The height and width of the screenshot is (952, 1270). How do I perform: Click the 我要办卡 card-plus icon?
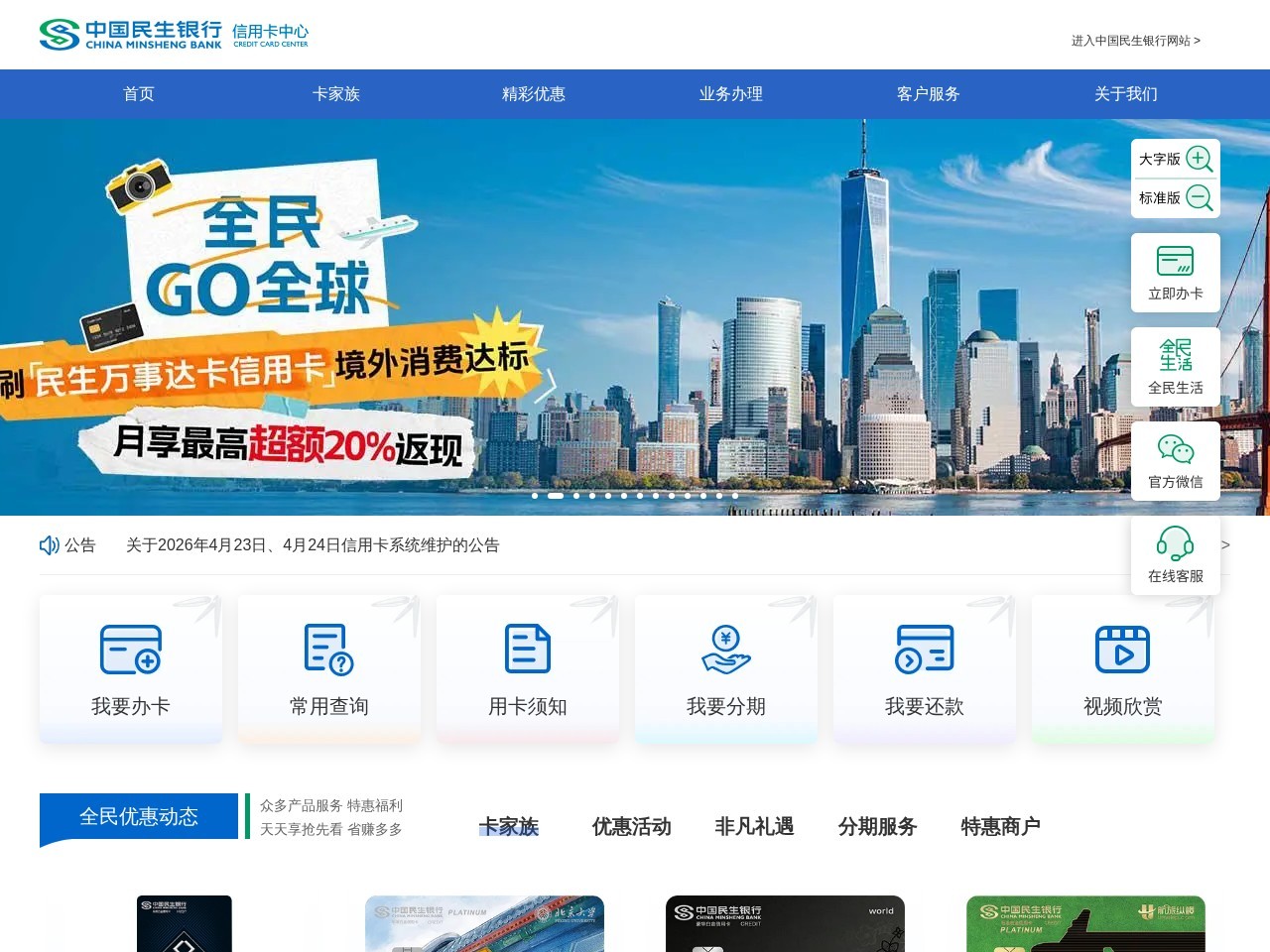[131, 650]
